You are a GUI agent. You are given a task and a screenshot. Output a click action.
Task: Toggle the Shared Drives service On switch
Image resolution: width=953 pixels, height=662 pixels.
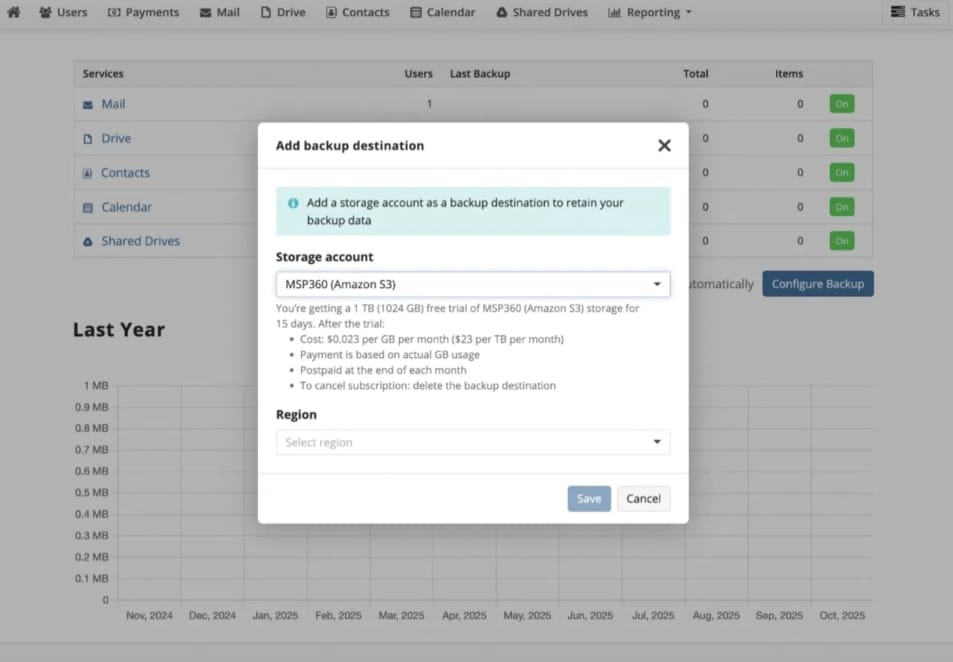[x=842, y=241]
